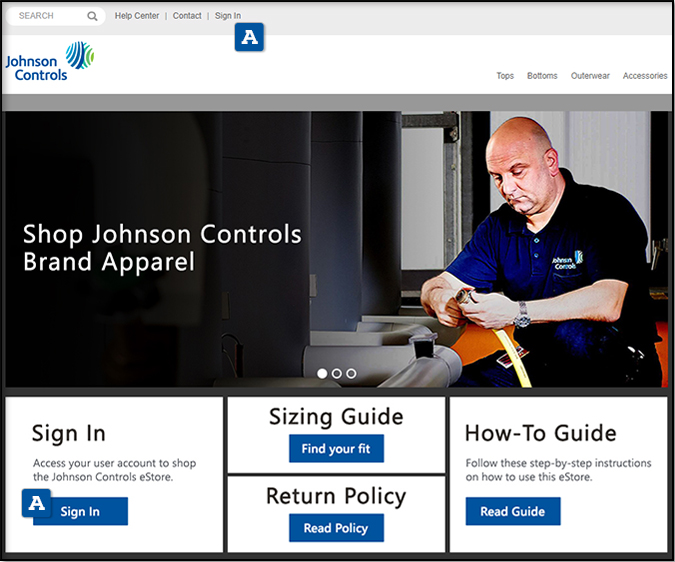Open the Contact link in top bar
Viewport: 675px width, 562px height.
[x=187, y=16]
